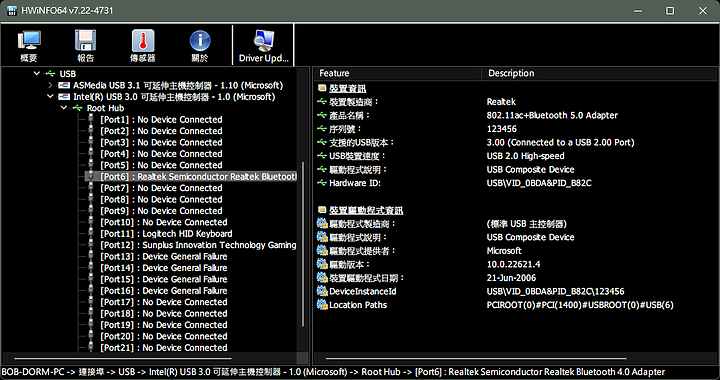Select Port16 Device General Failure row
The image size is (720, 380).
(163, 291)
